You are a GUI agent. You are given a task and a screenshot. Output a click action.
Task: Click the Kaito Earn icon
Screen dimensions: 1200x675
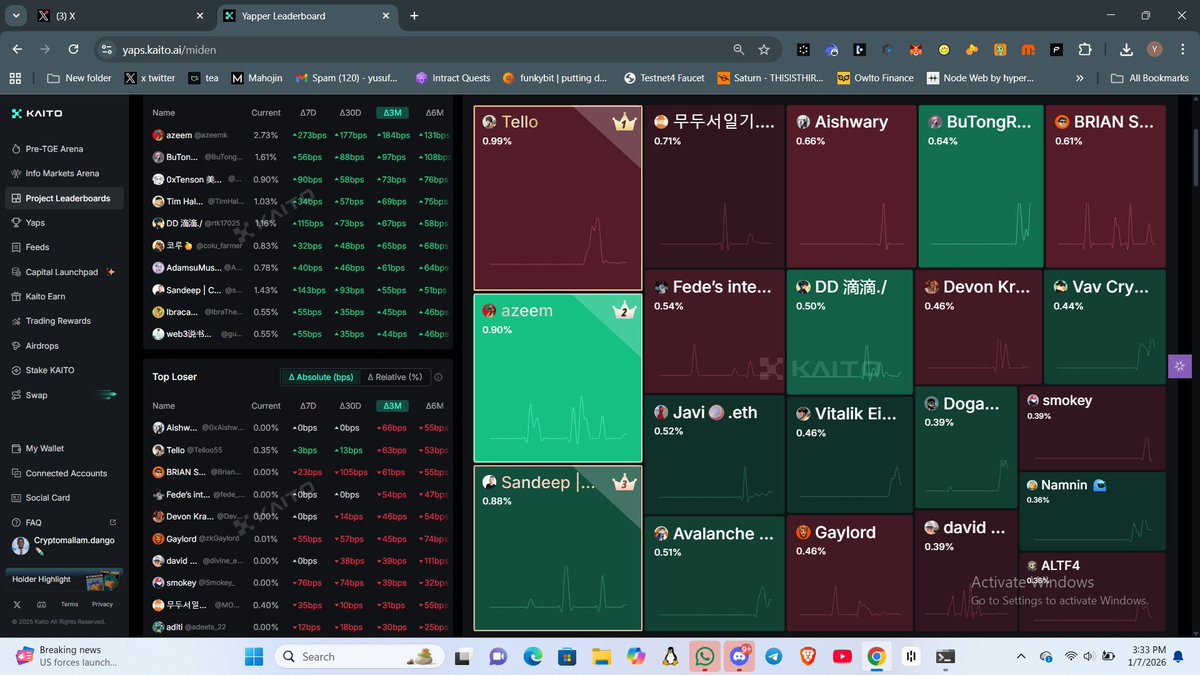16,296
